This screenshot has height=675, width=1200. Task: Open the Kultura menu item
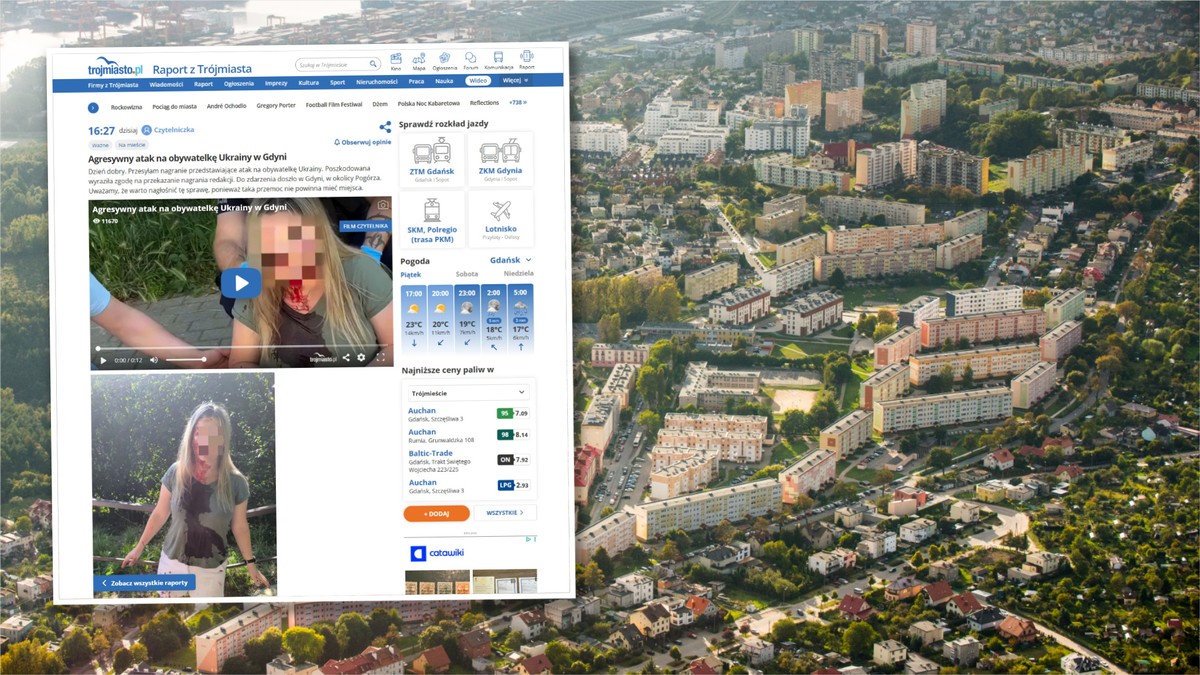pyautogui.click(x=308, y=83)
